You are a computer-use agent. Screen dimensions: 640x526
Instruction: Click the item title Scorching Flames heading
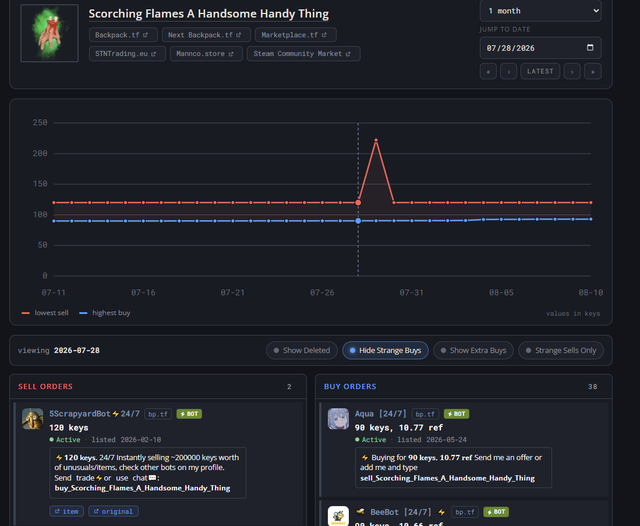coord(209,14)
